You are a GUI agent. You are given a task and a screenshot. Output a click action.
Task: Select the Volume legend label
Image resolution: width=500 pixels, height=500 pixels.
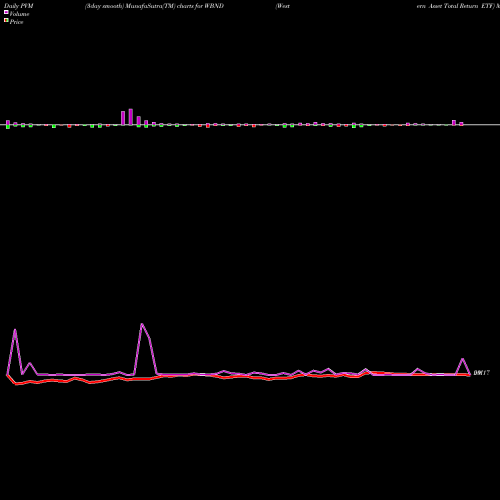19,14
